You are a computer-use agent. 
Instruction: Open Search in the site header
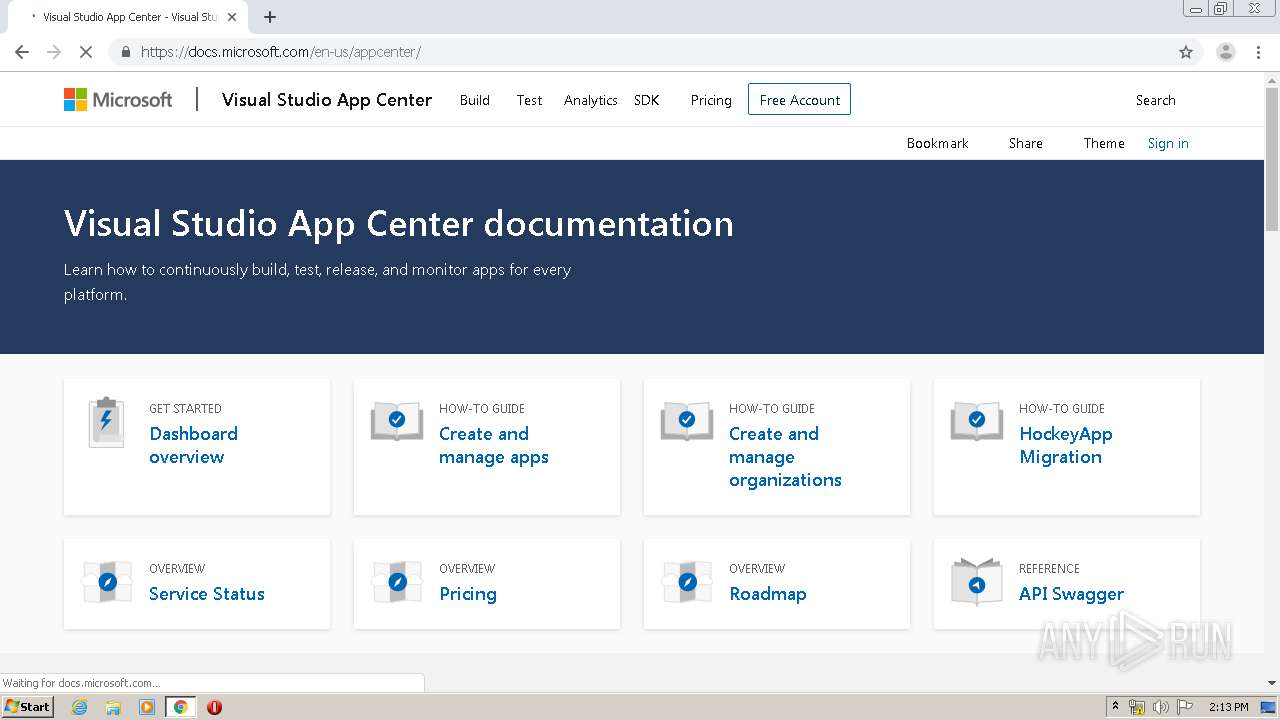coord(1155,100)
